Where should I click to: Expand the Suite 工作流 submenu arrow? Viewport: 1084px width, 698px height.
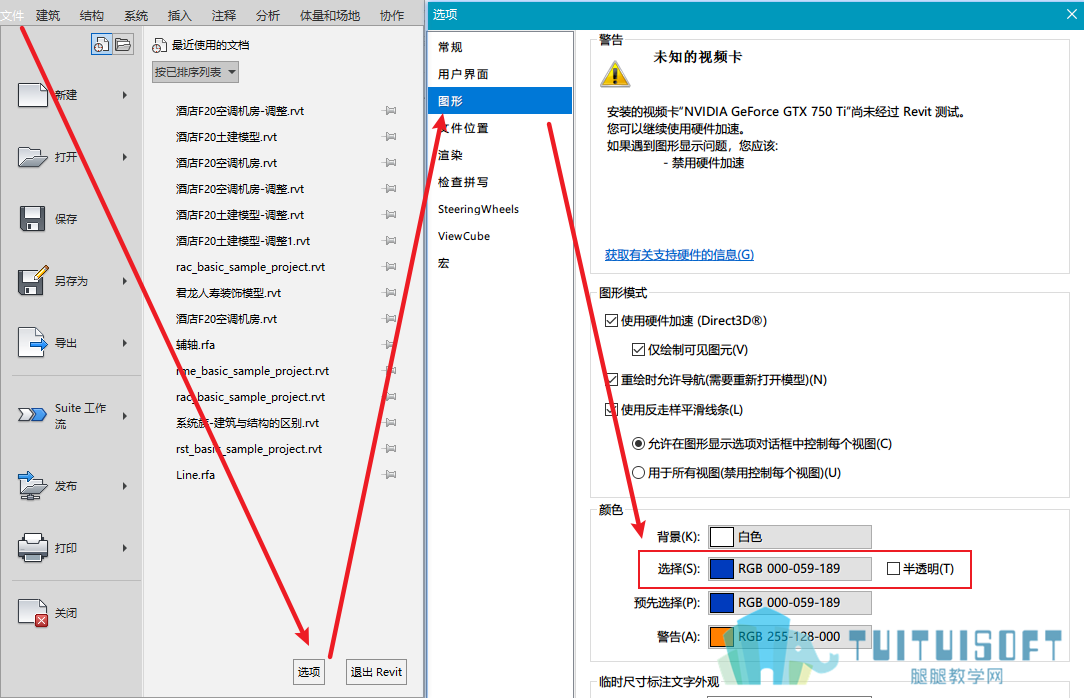click(125, 416)
